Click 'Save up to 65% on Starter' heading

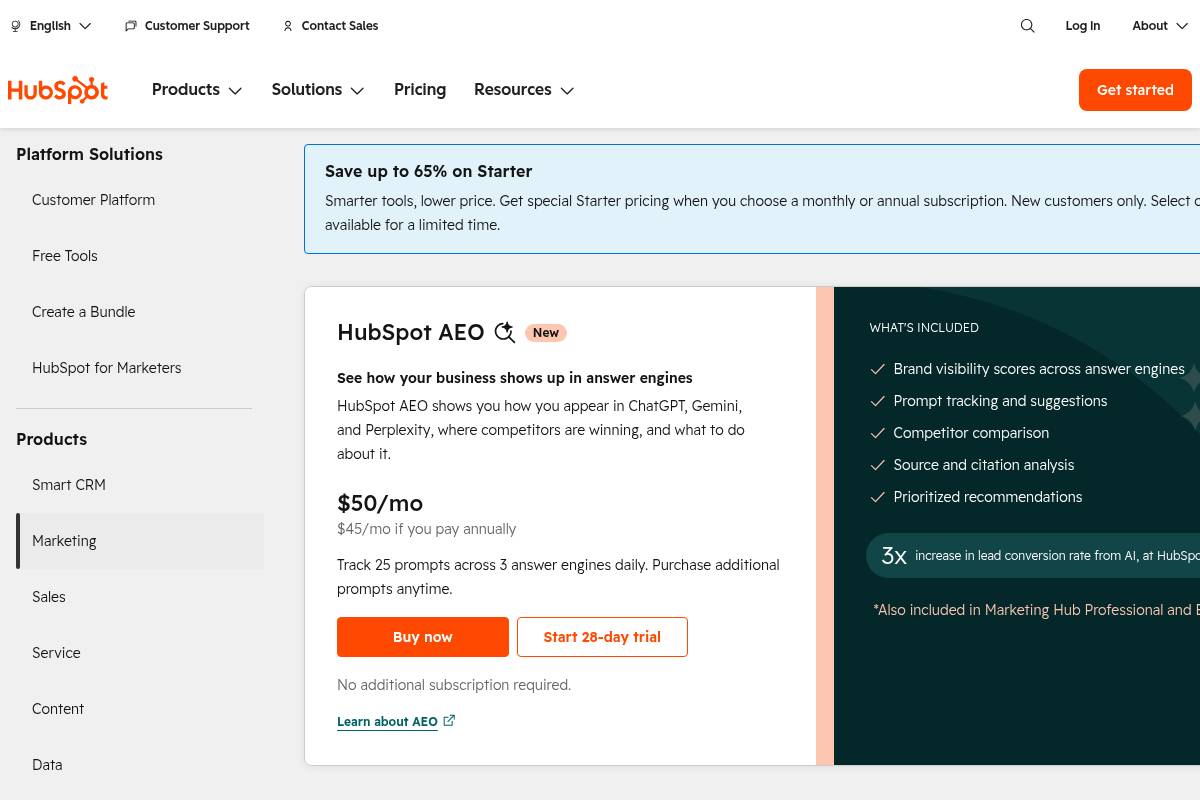pos(429,171)
